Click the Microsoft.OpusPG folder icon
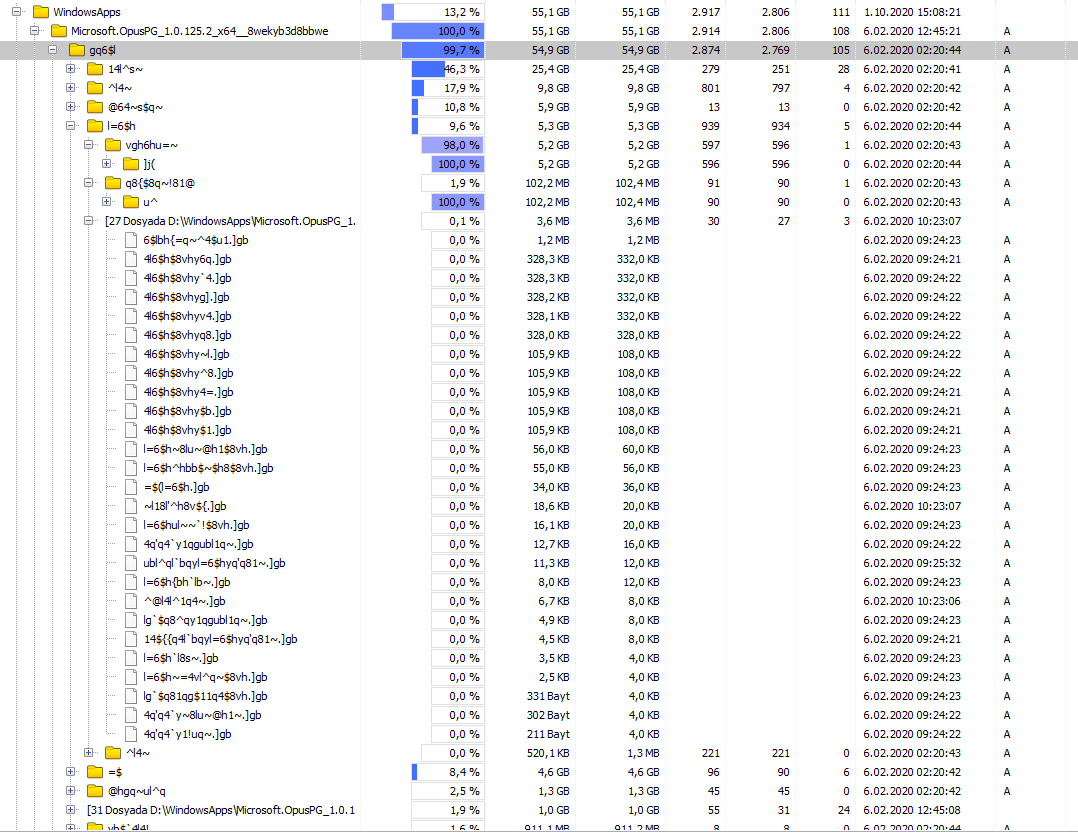Screen dimensions: 1078x832 59,31
